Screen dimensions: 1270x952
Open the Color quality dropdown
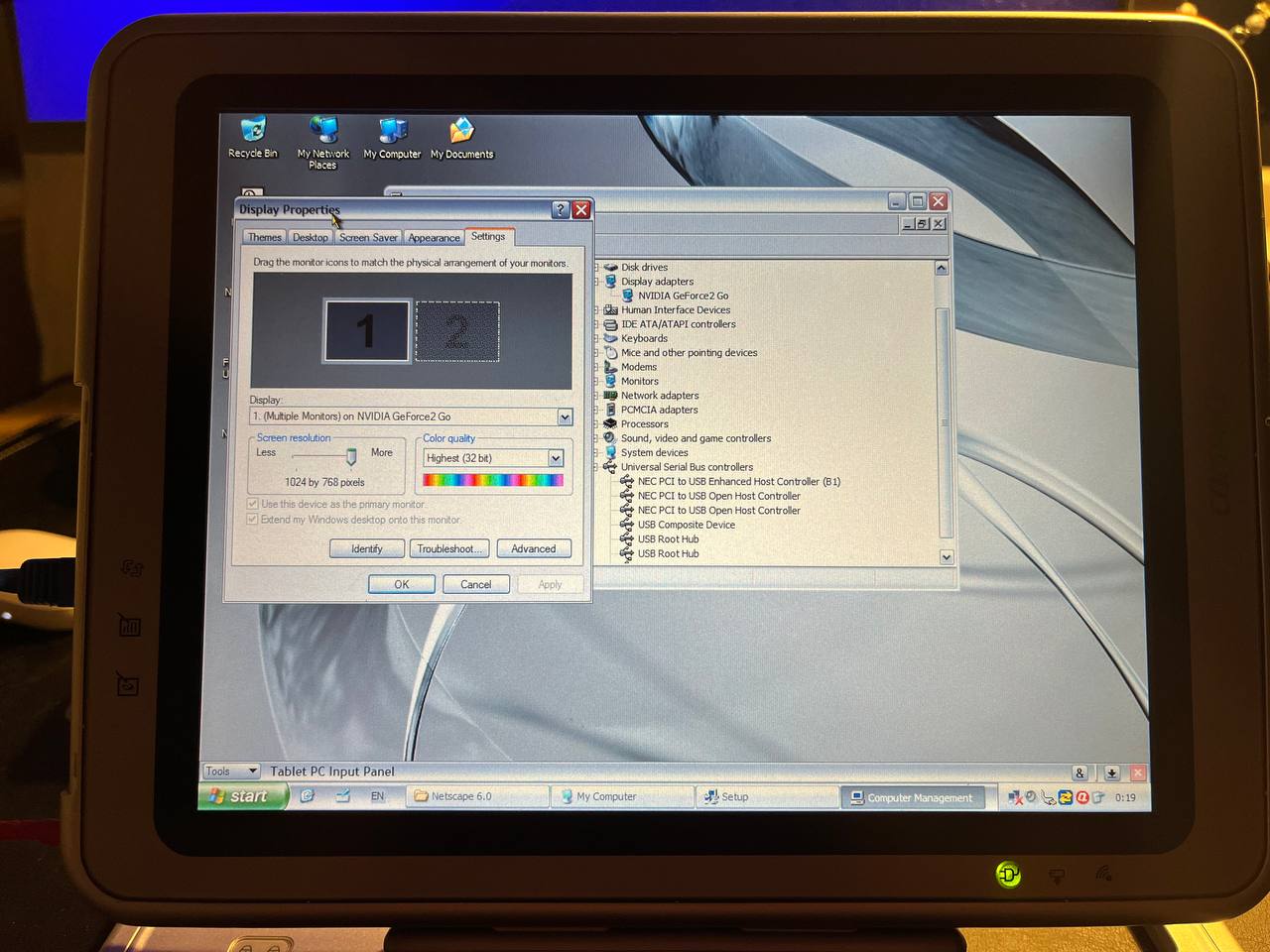click(556, 458)
